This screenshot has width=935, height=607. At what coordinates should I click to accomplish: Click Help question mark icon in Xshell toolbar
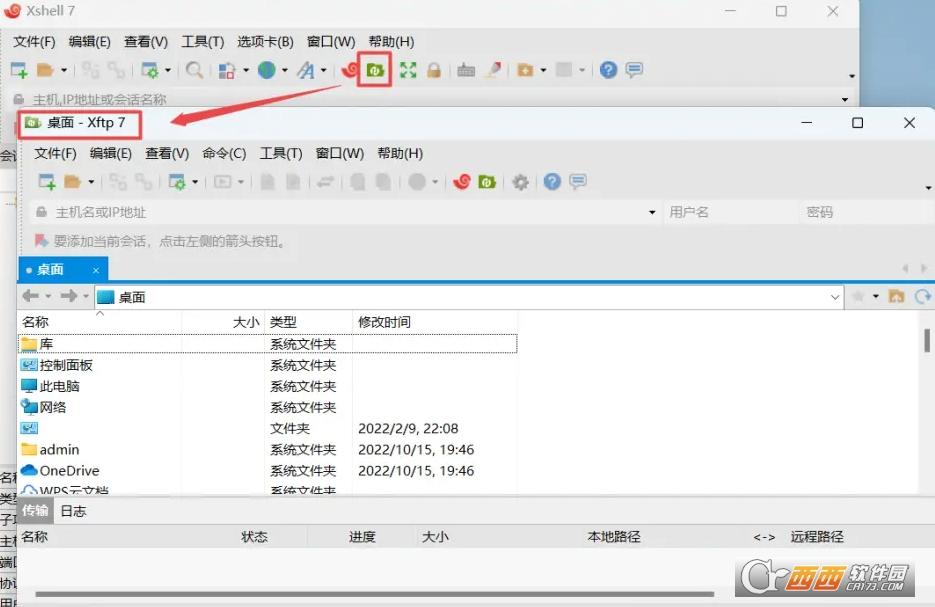(608, 70)
